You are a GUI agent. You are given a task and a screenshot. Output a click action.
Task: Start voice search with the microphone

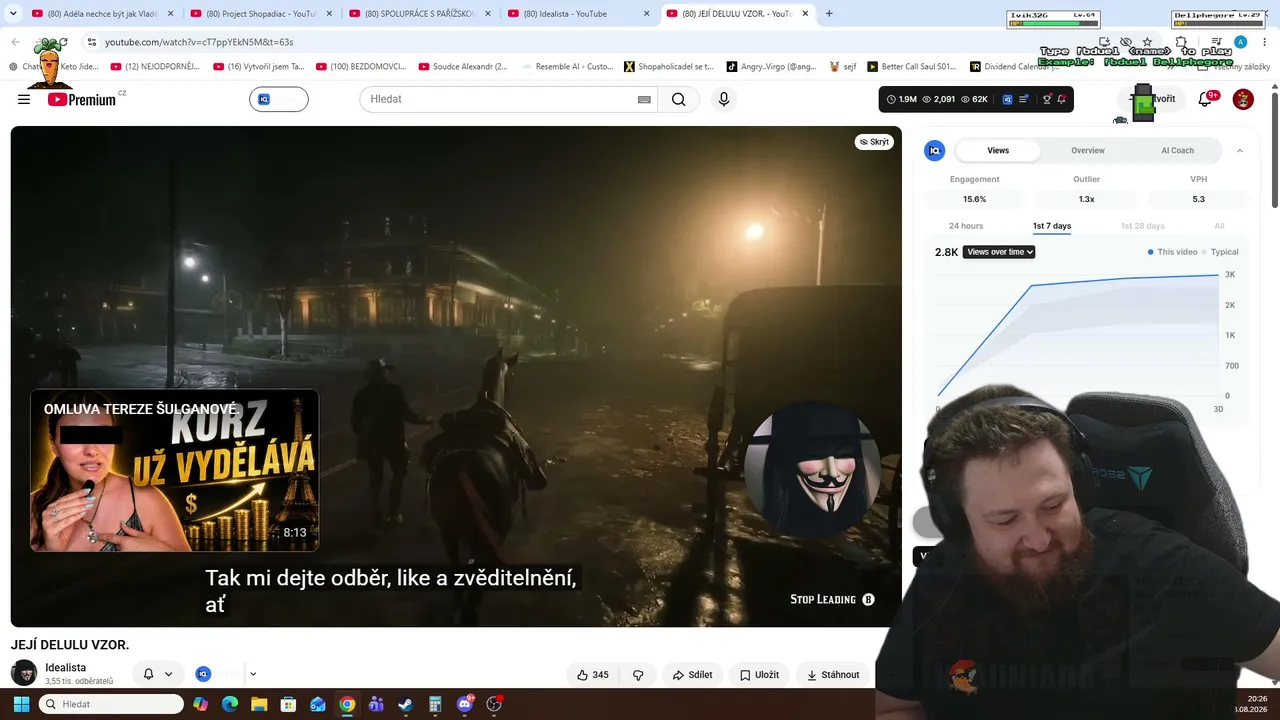(724, 99)
